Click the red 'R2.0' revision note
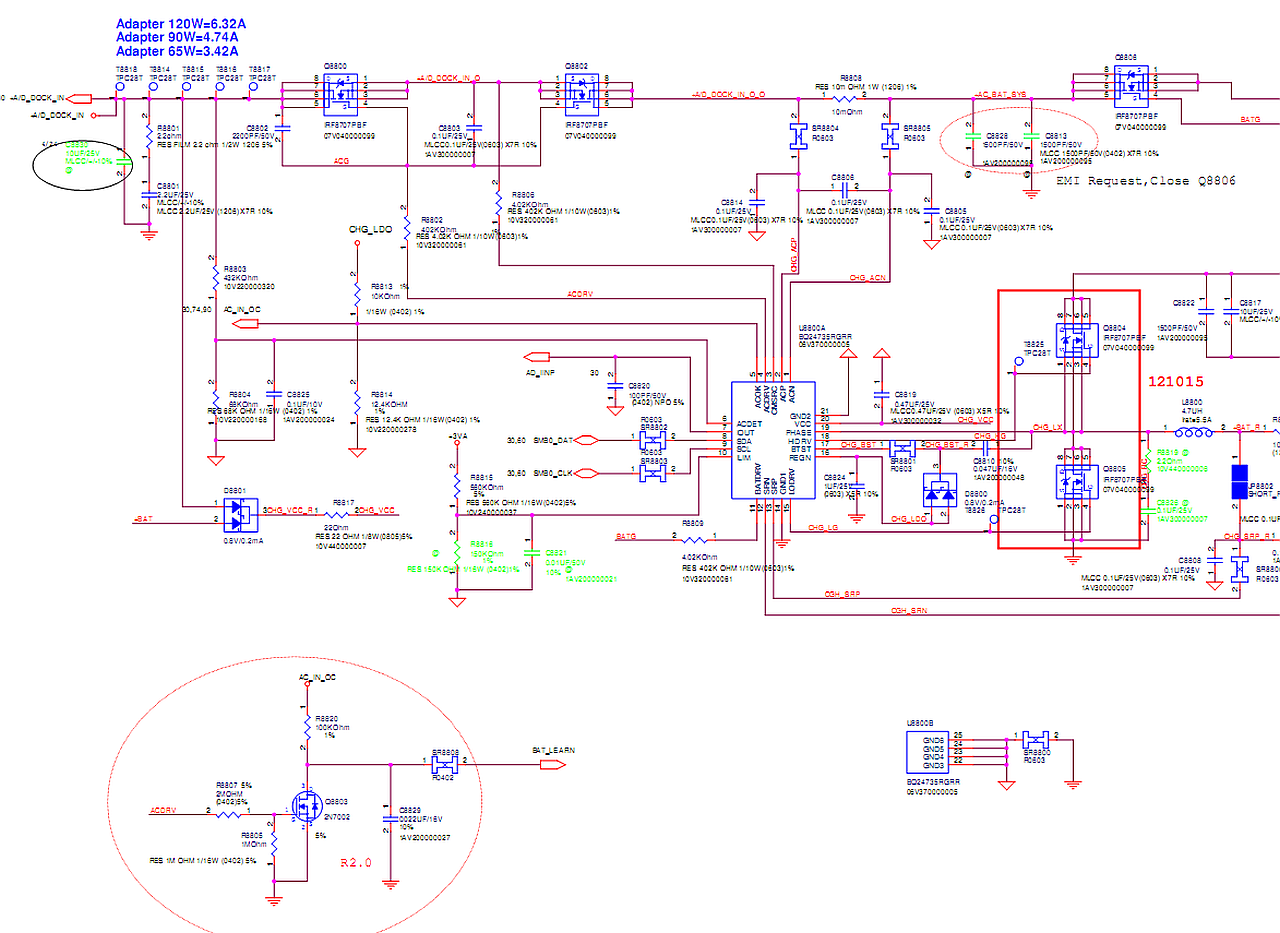 (x=357, y=861)
